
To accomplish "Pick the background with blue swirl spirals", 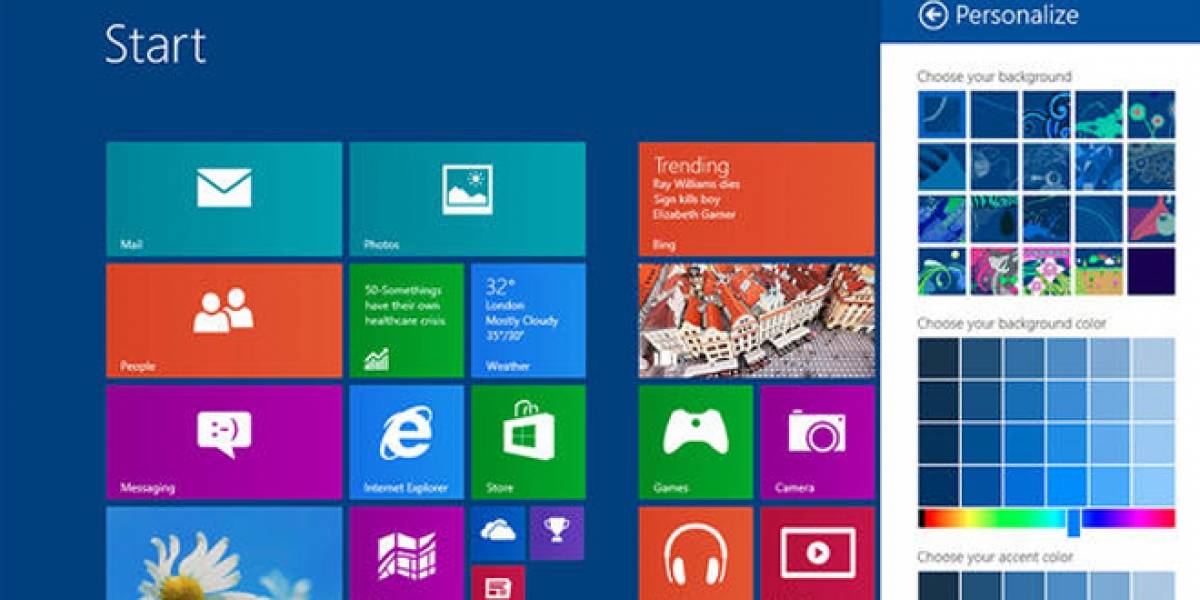I will 1047,115.
